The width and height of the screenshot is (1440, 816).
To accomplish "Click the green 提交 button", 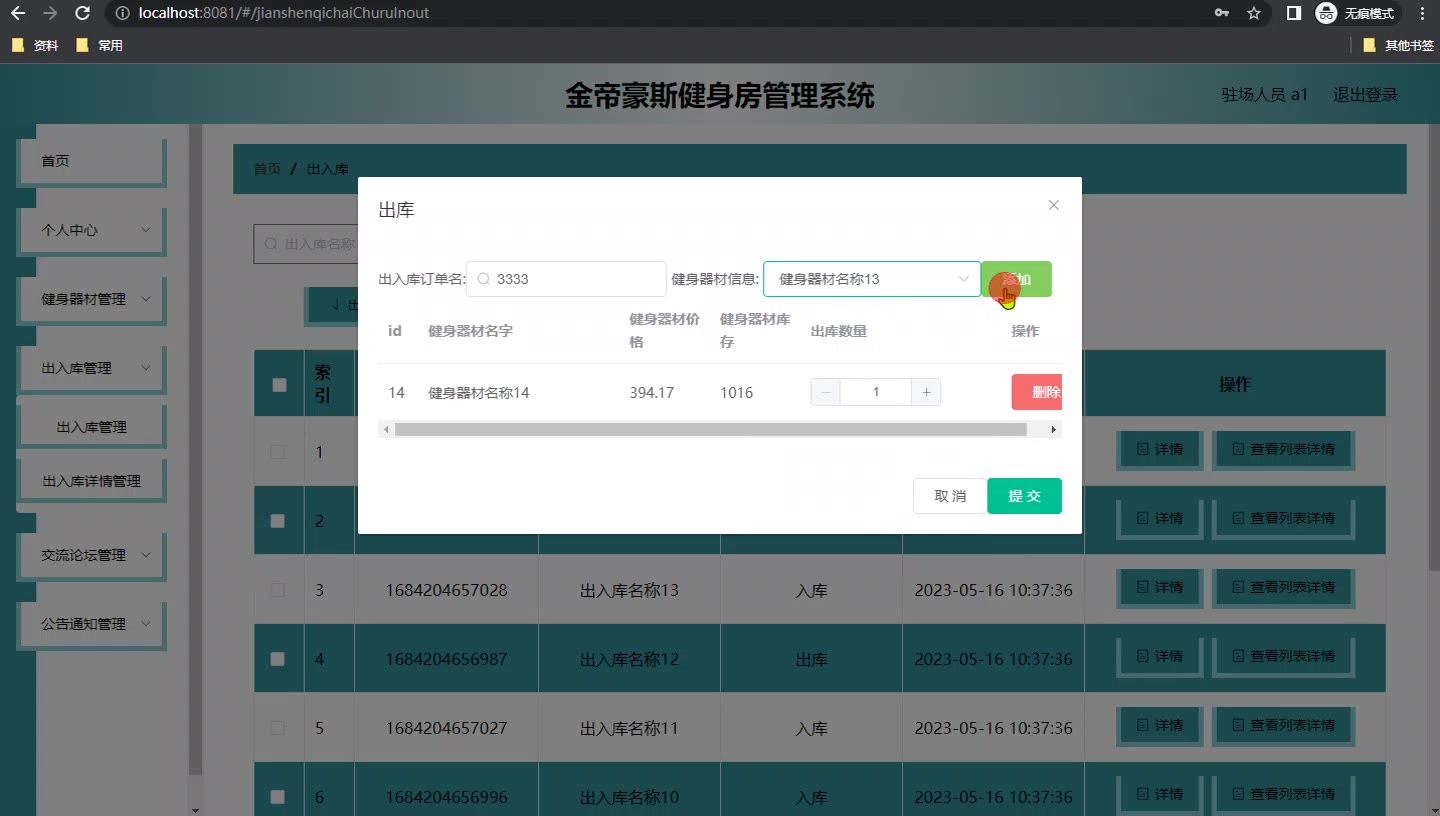I will click(x=1024, y=496).
